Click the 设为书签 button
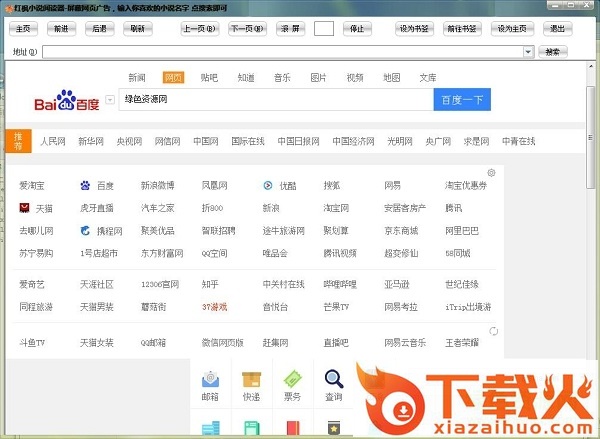This screenshot has width=600, height=439. [x=414, y=29]
